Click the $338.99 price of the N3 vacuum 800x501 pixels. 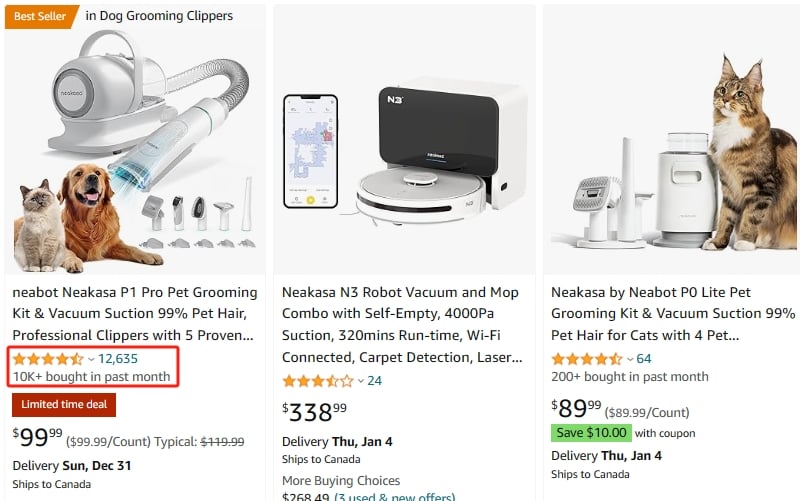point(315,411)
